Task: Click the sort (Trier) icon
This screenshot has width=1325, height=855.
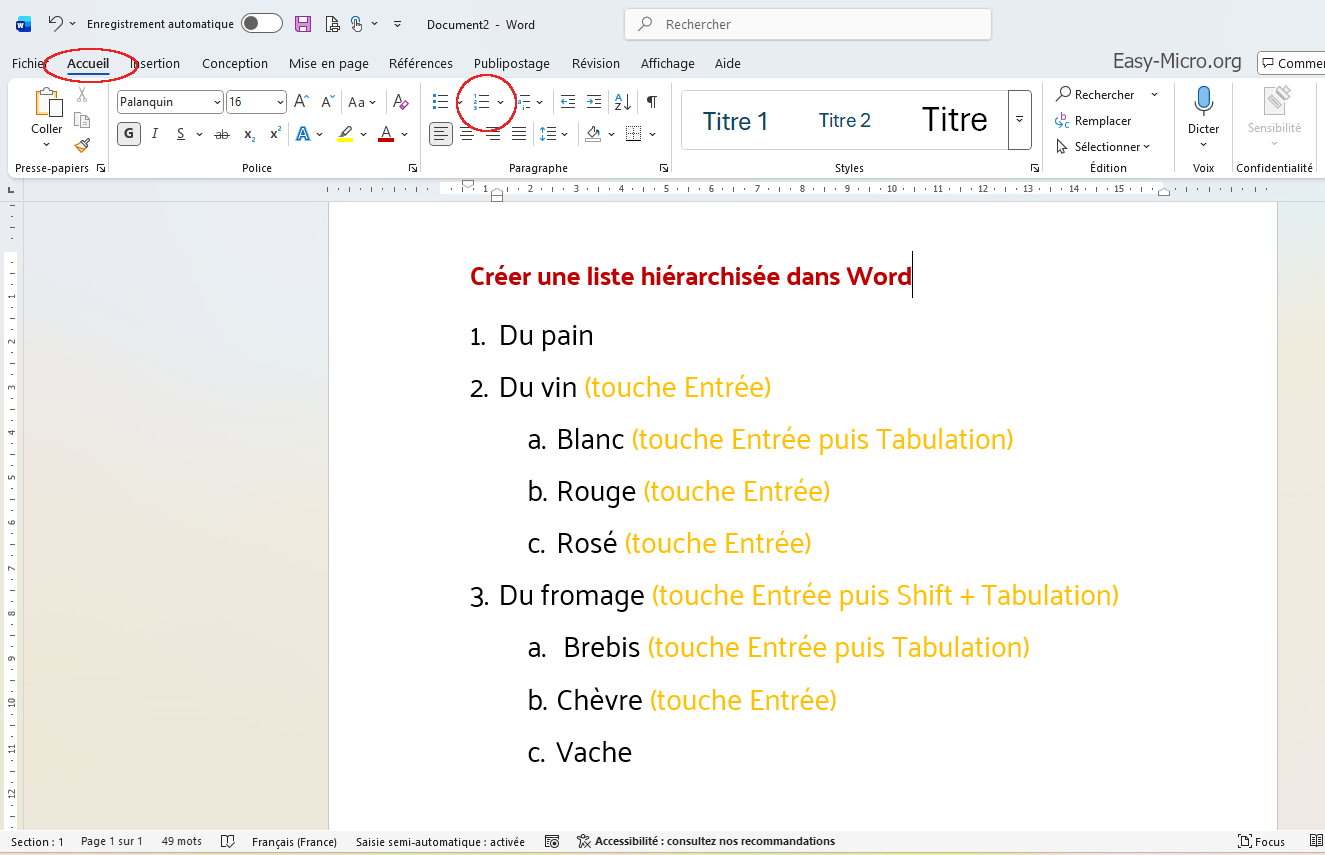Action: (x=621, y=101)
